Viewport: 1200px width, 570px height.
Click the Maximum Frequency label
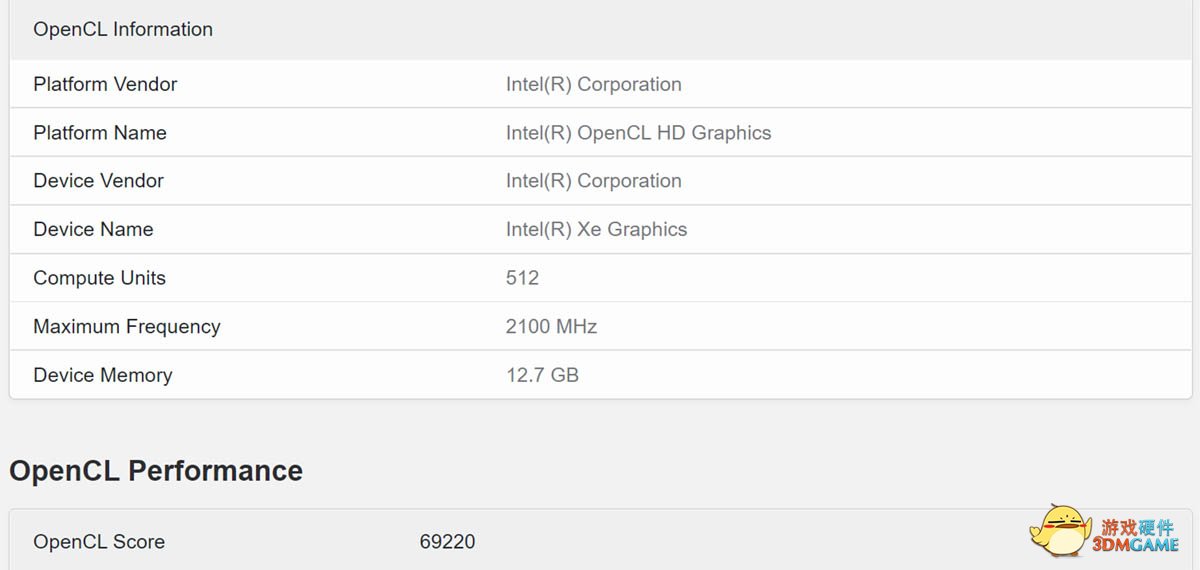(x=127, y=326)
